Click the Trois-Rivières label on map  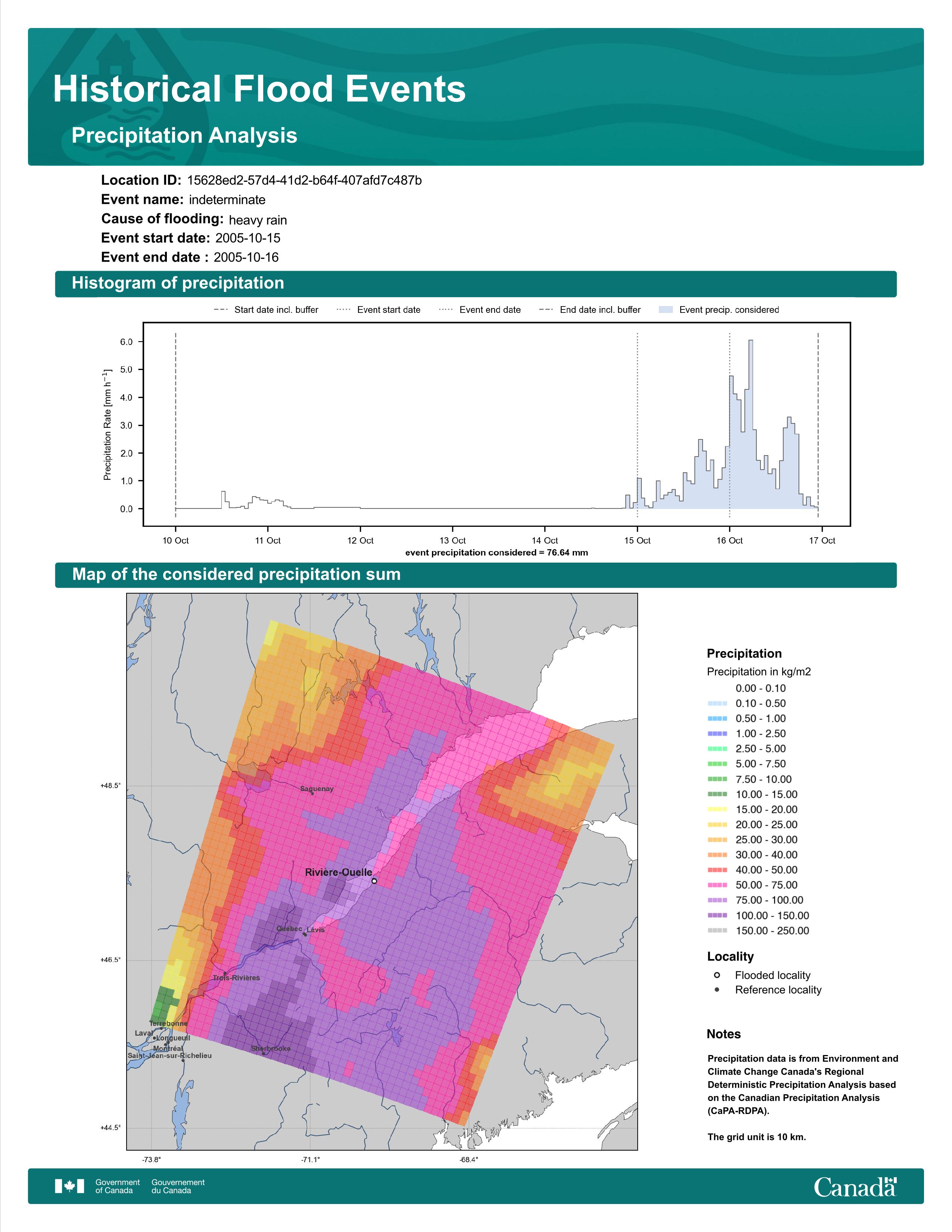[236, 978]
